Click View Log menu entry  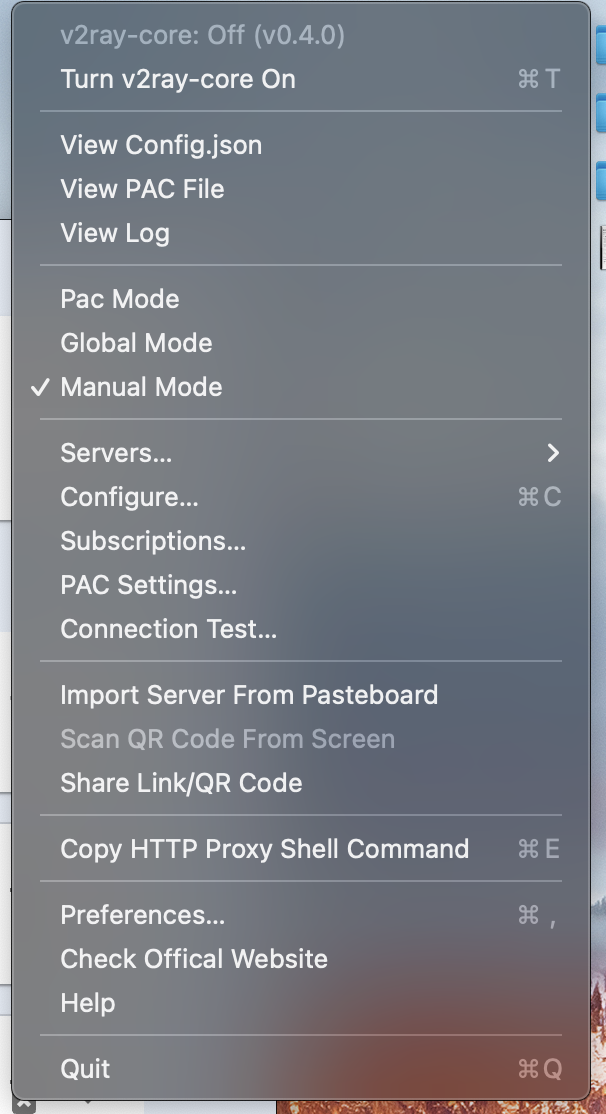[x=115, y=233]
